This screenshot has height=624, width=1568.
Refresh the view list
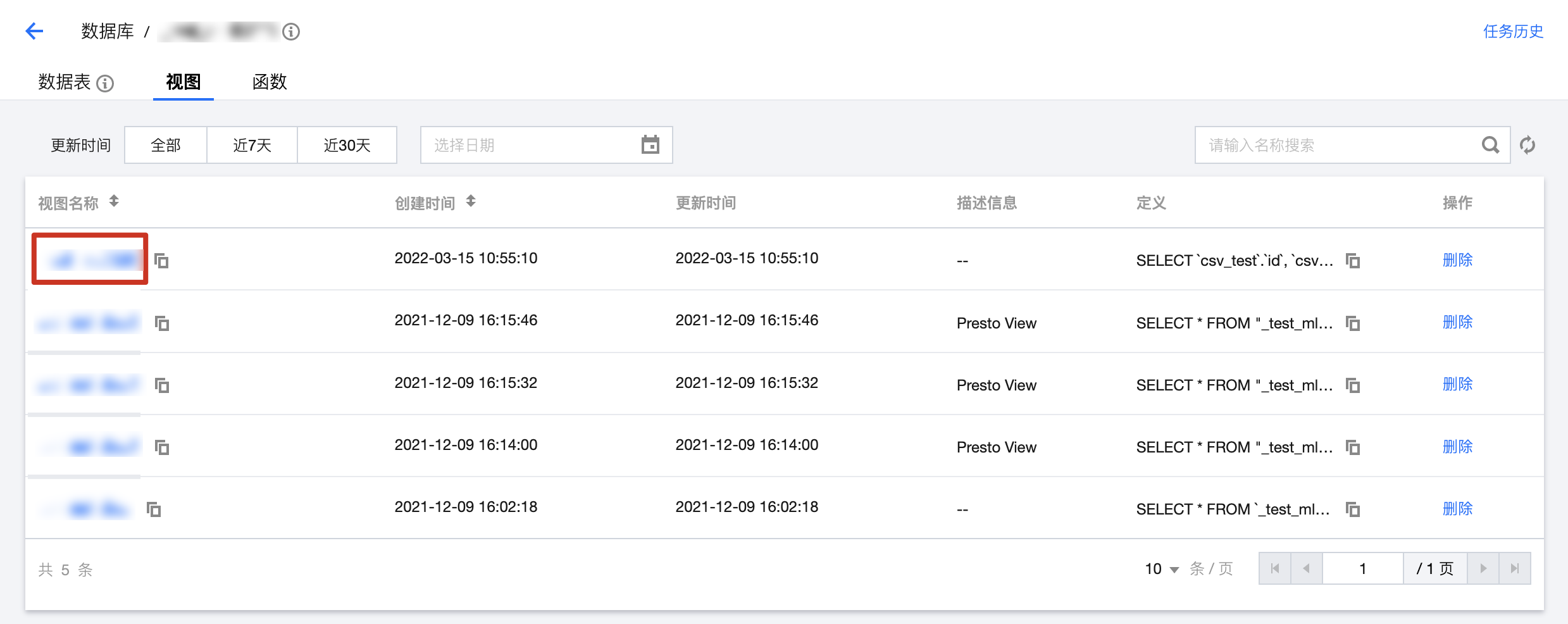click(x=1528, y=145)
